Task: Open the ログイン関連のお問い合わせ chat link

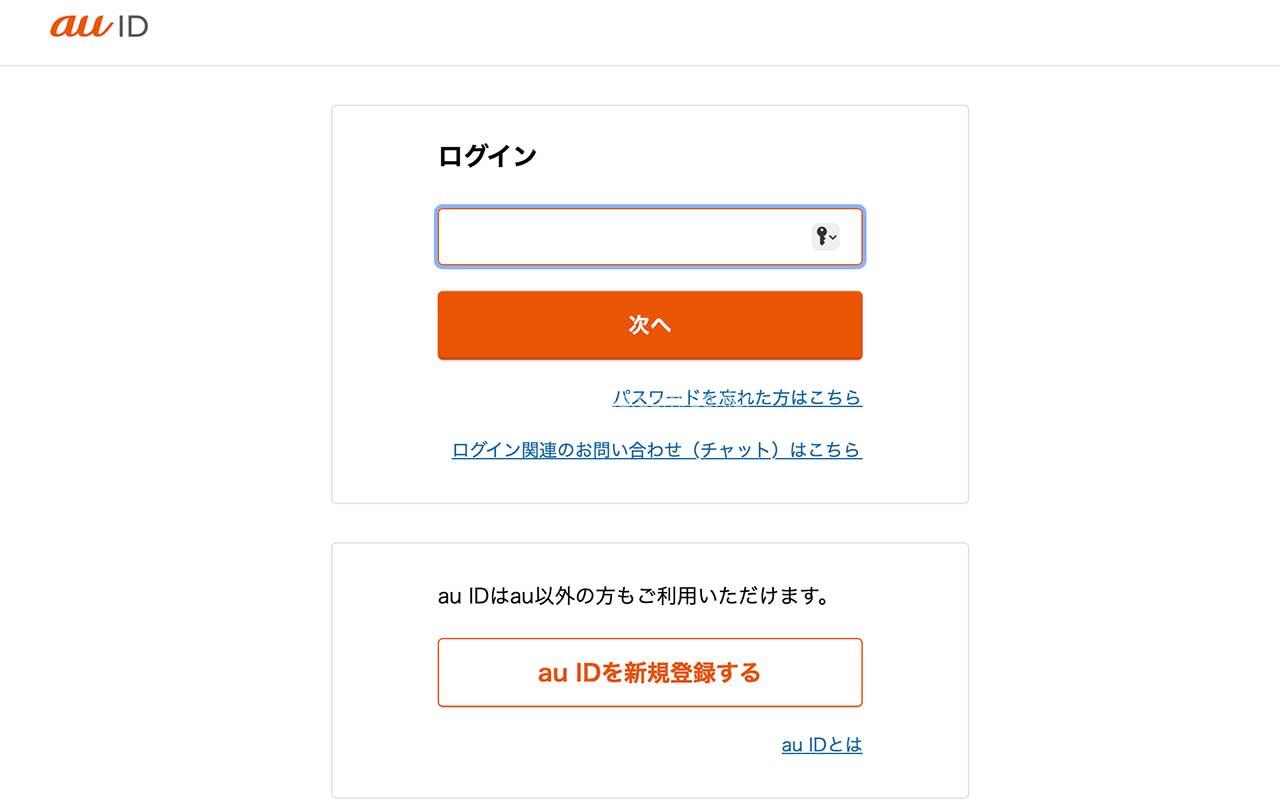Action: pyautogui.click(x=656, y=450)
